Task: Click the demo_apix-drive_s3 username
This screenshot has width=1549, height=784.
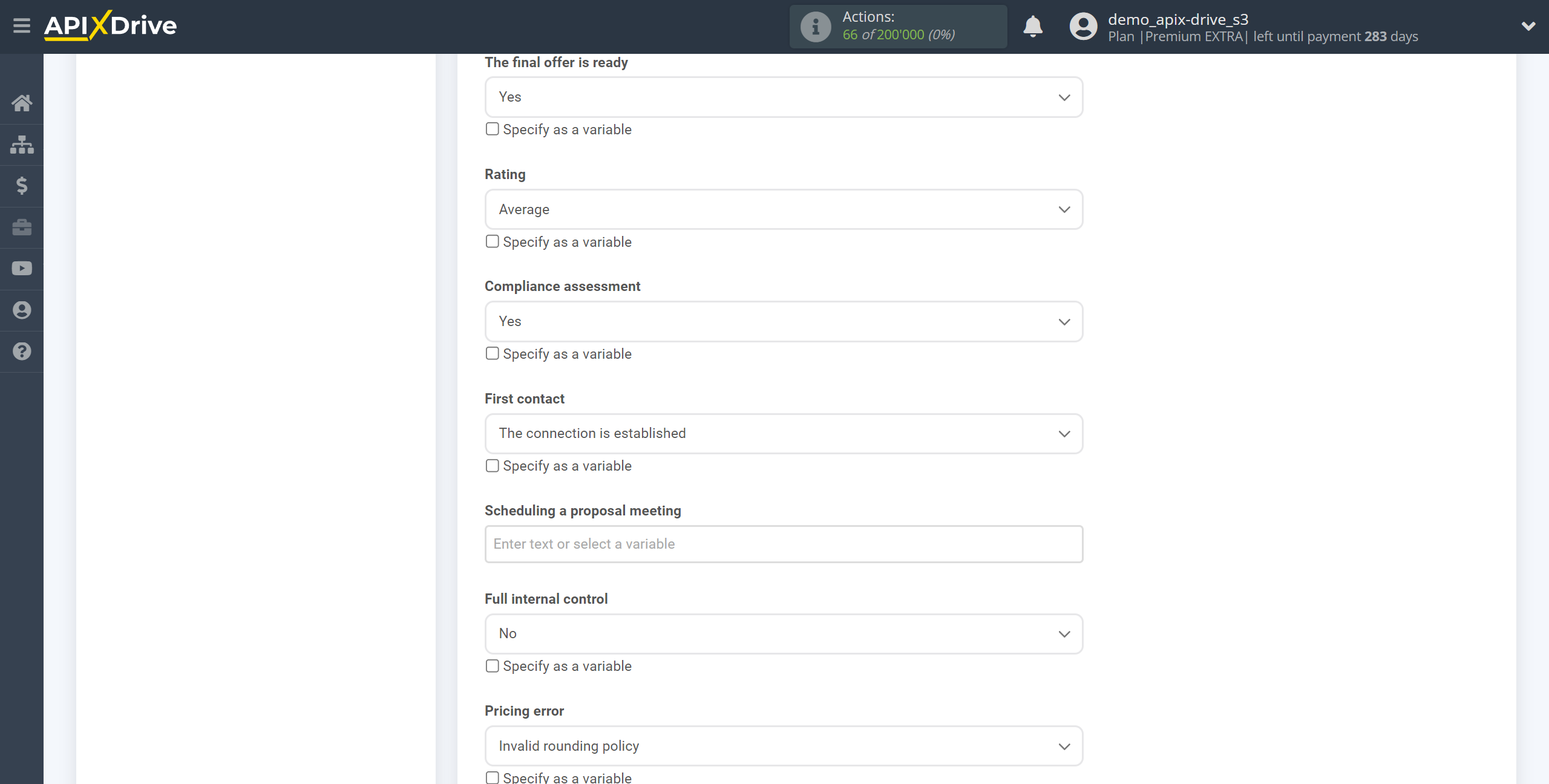Action: 1178,19
